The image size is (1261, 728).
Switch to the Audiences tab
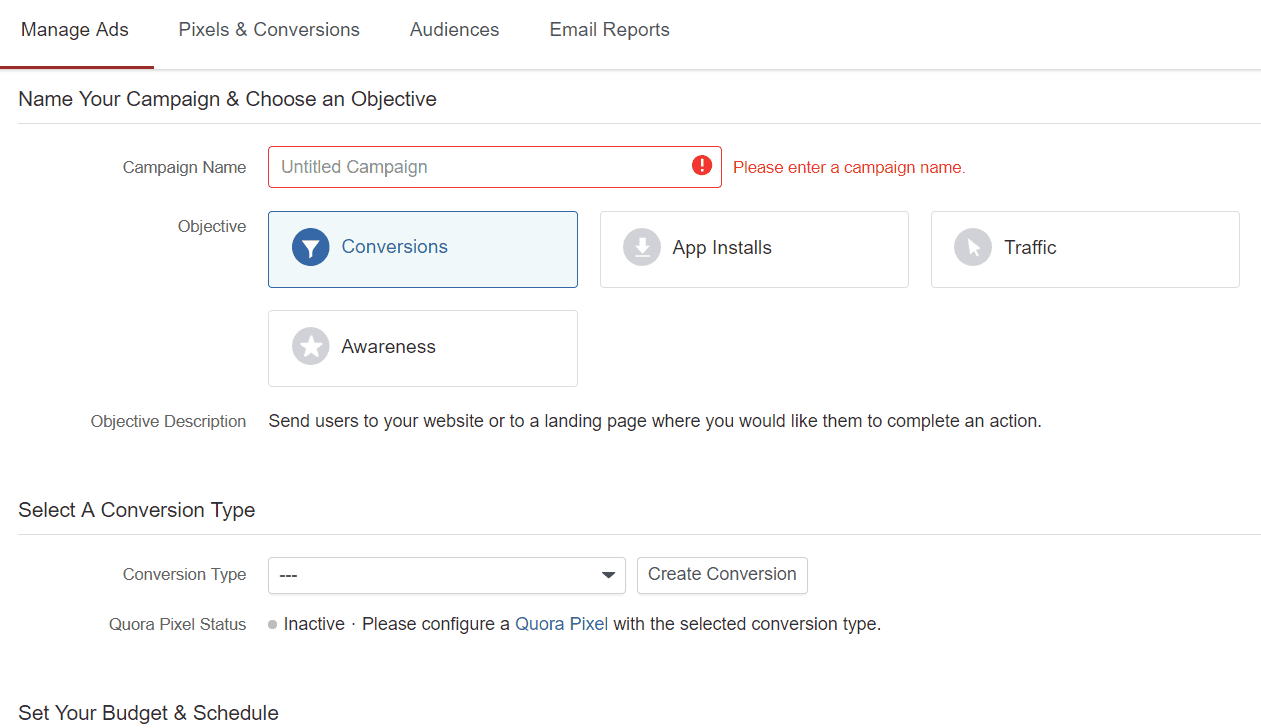454,29
